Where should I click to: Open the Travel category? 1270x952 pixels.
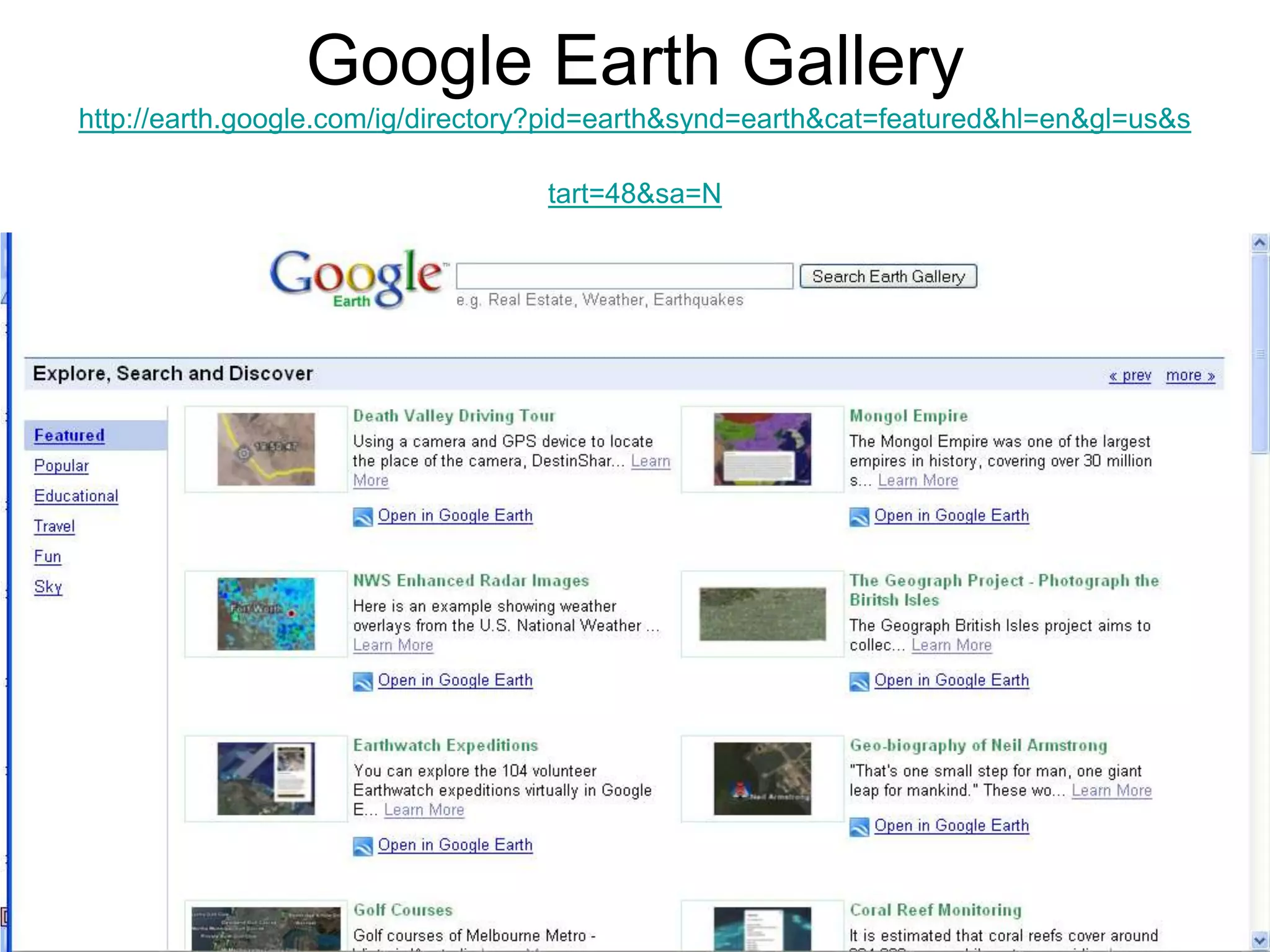pos(55,526)
